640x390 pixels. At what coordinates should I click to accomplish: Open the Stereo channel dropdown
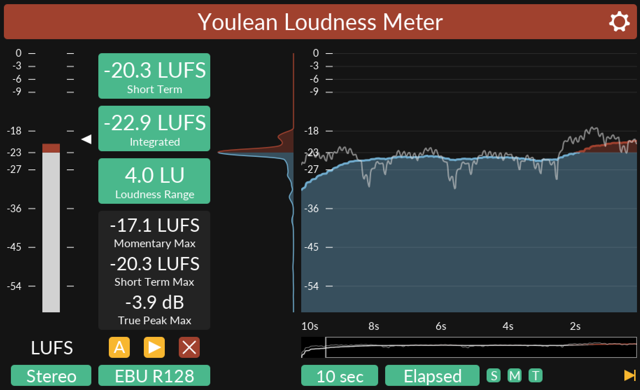[x=51, y=375]
